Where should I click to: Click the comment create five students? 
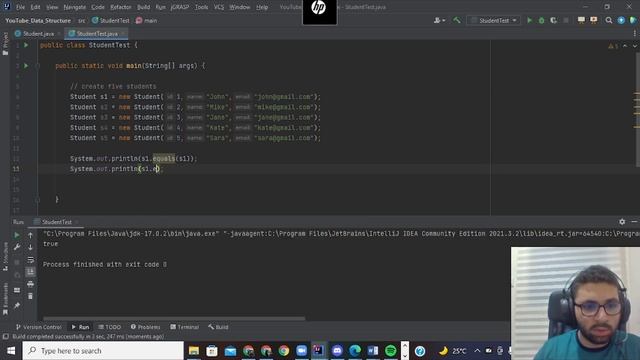(113, 86)
